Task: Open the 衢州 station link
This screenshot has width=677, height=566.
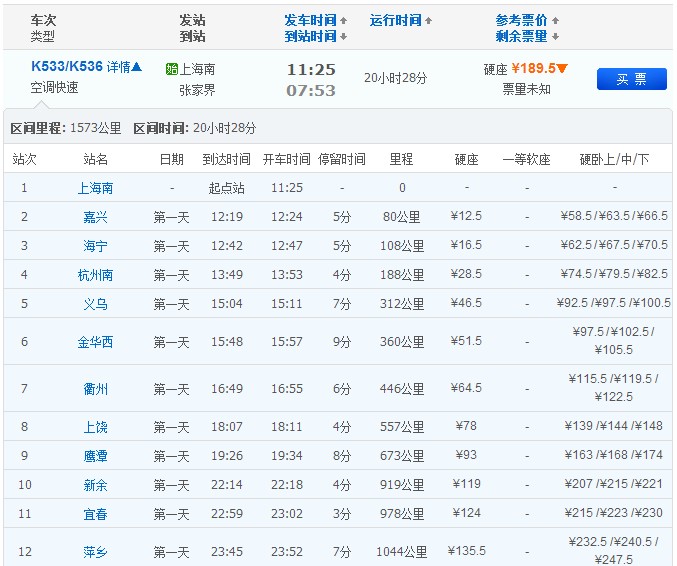Action: (95, 389)
